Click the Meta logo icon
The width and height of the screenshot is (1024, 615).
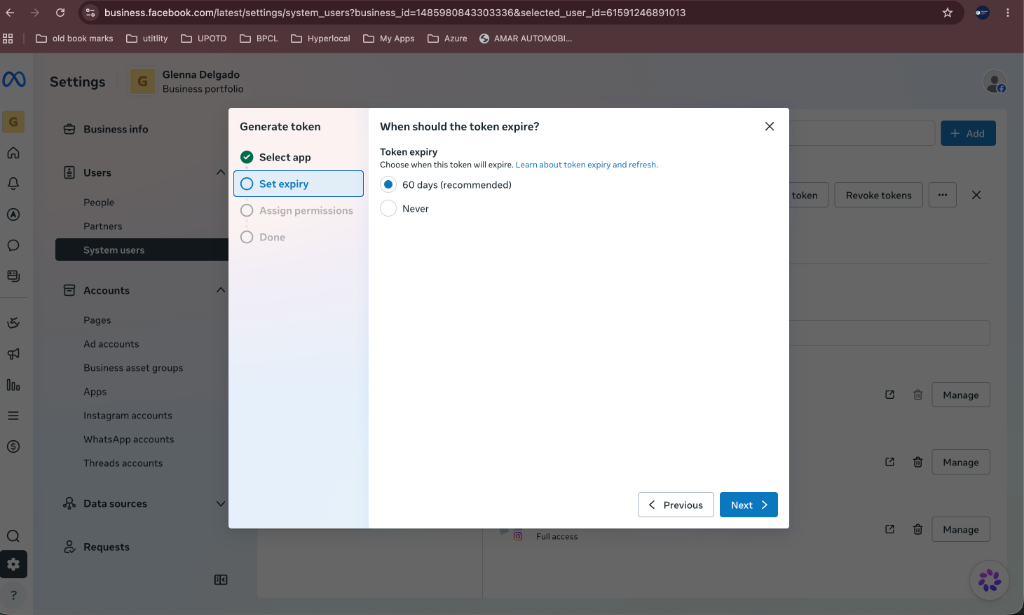(14, 80)
